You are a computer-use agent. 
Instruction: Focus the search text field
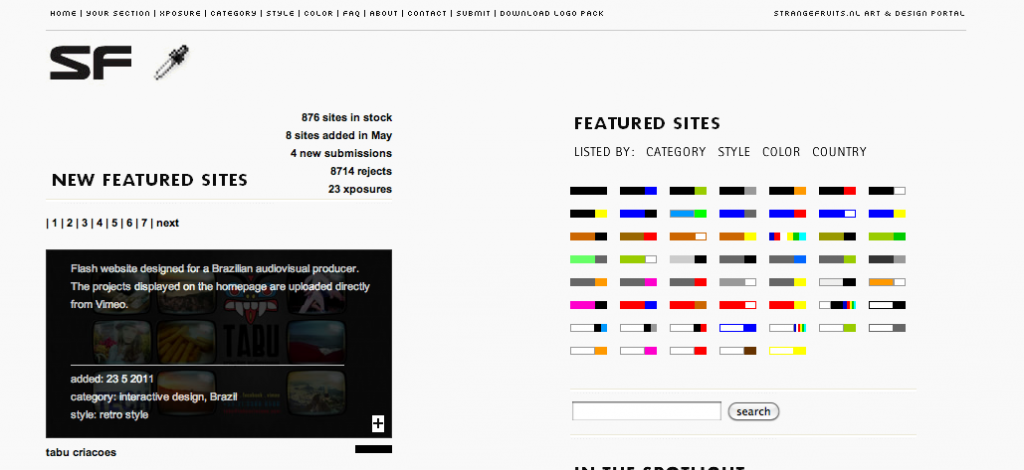[x=646, y=411]
